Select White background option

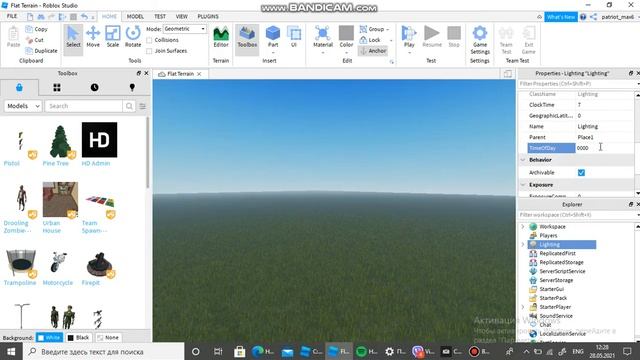(x=49, y=338)
